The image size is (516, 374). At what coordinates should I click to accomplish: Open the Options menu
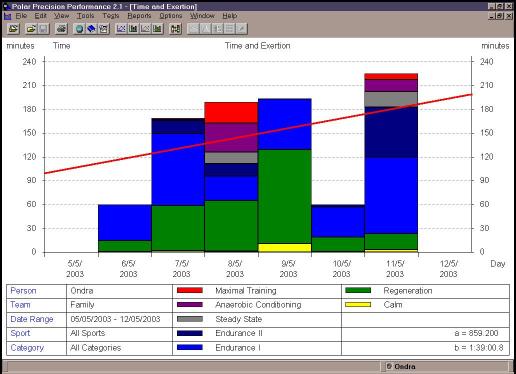click(171, 16)
